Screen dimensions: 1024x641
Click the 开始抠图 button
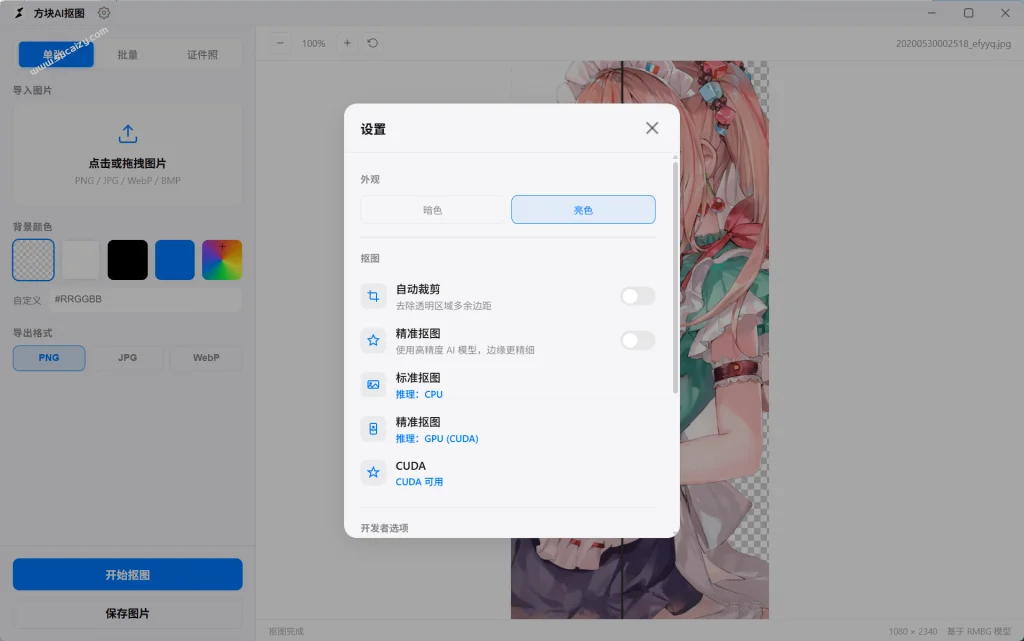click(x=127, y=574)
